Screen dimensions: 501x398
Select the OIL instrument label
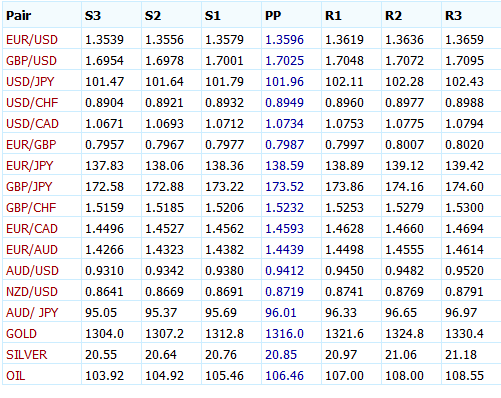(x=15, y=376)
